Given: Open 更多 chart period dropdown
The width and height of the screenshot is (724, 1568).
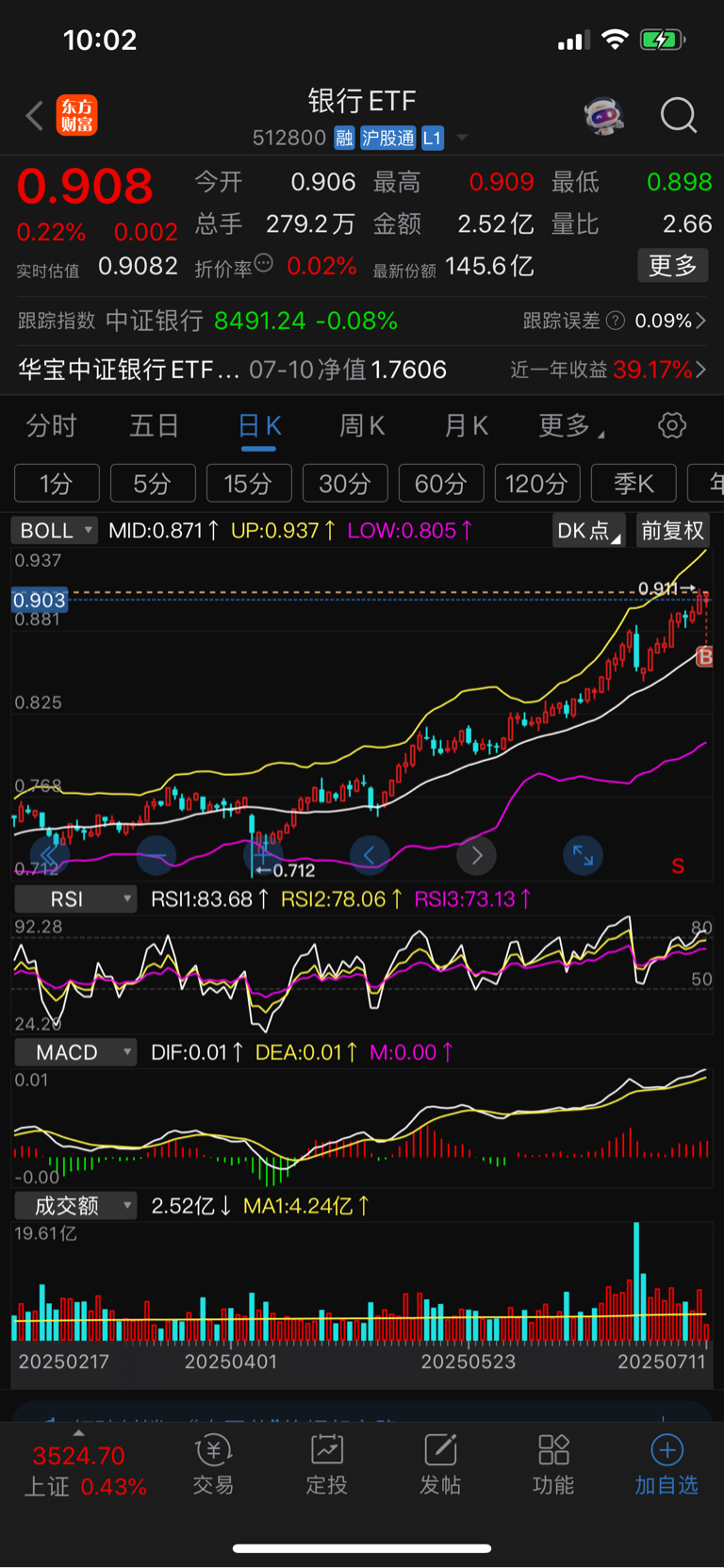Looking at the screenshot, I should click(571, 425).
